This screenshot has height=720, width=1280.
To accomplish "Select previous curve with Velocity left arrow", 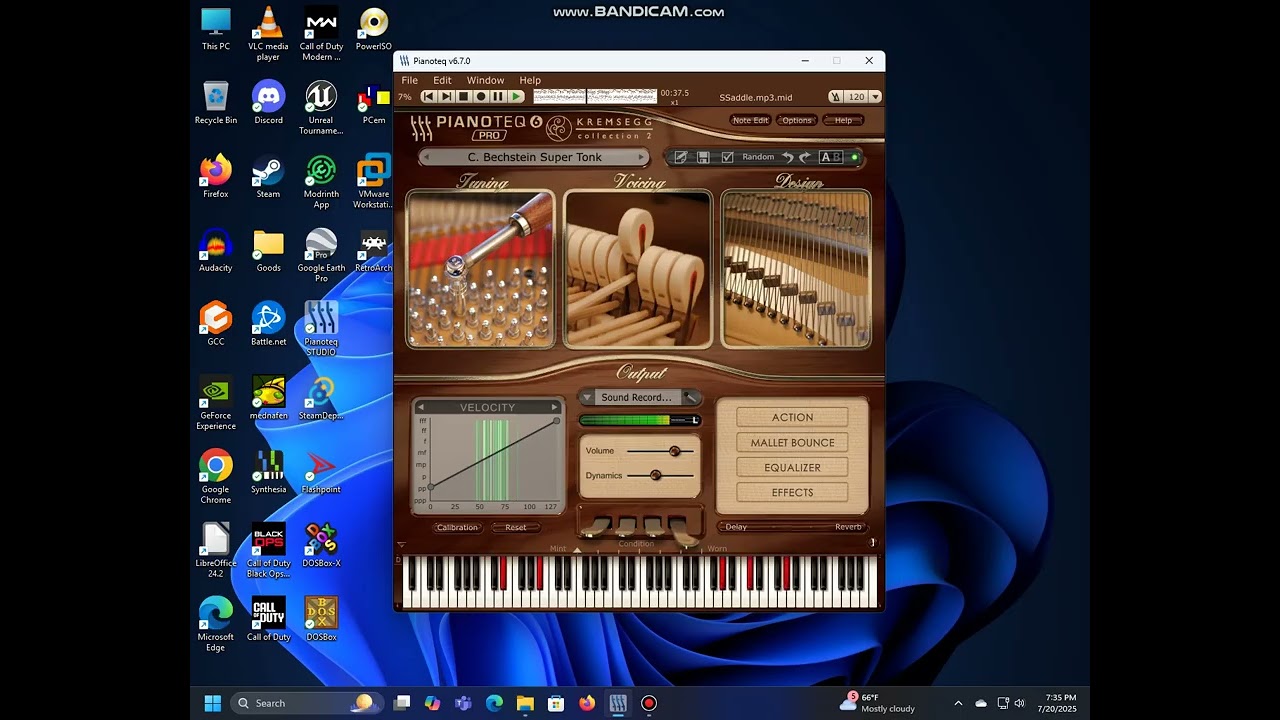I will point(421,407).
